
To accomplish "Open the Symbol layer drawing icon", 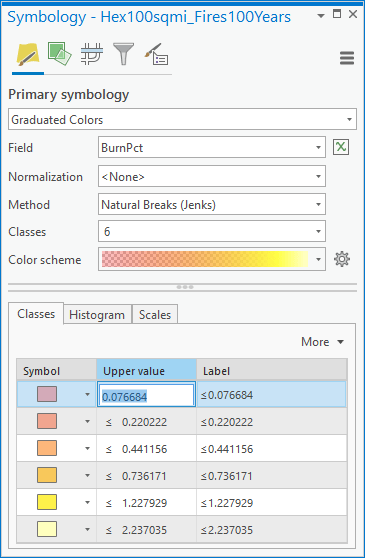I will [x=92, y=54].
